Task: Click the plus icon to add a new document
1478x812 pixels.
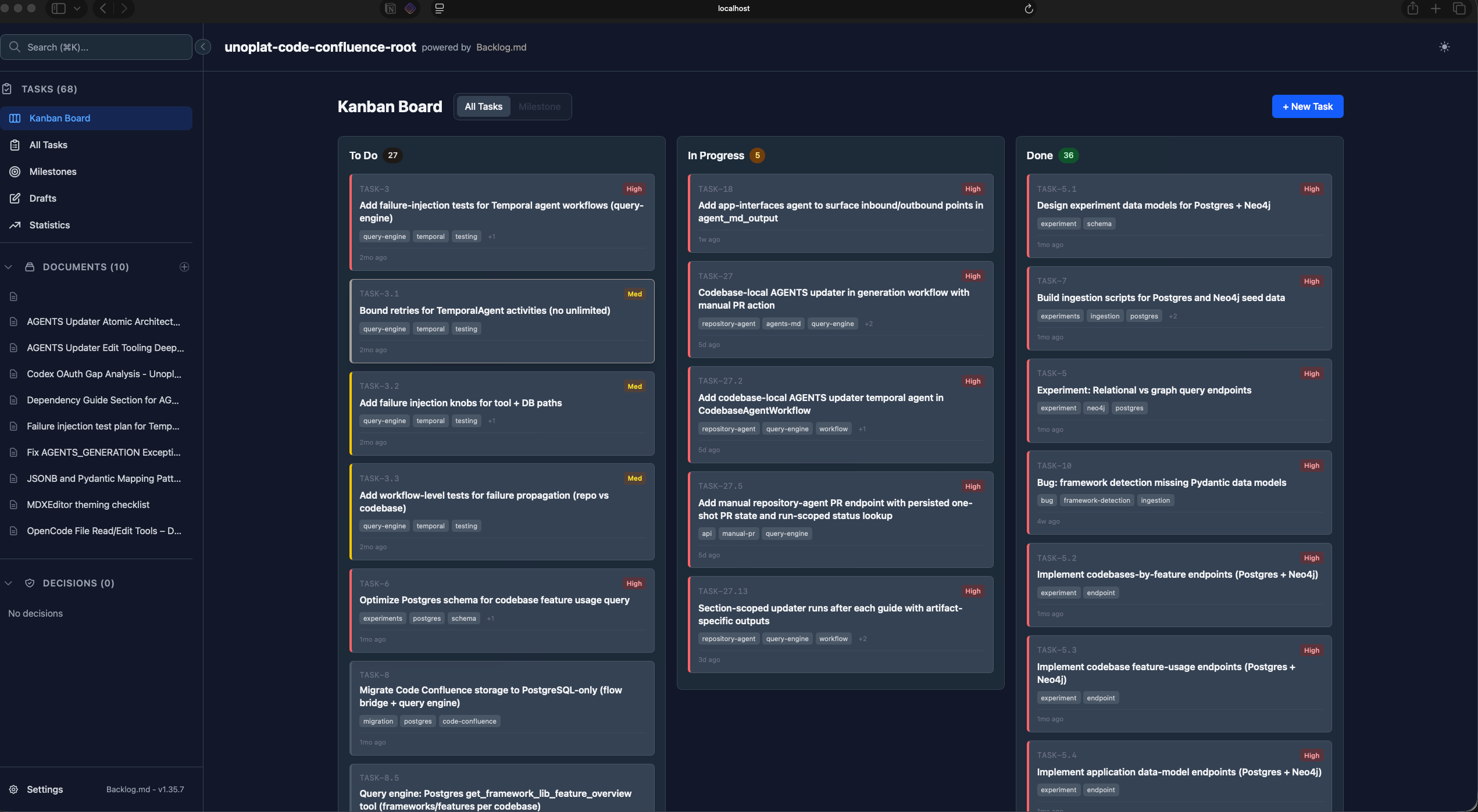Action: pos(184,267)
